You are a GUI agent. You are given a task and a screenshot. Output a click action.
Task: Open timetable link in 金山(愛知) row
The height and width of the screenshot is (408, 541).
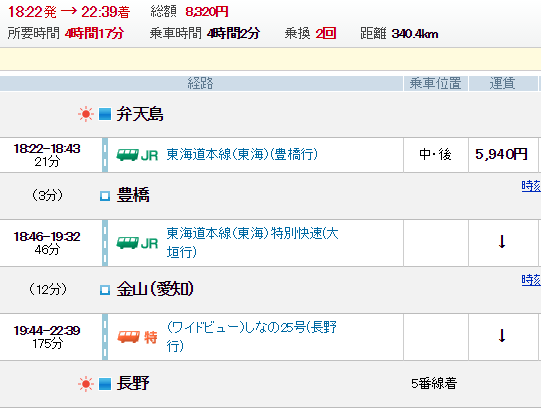pyautogui.click(x=531, y=280)
